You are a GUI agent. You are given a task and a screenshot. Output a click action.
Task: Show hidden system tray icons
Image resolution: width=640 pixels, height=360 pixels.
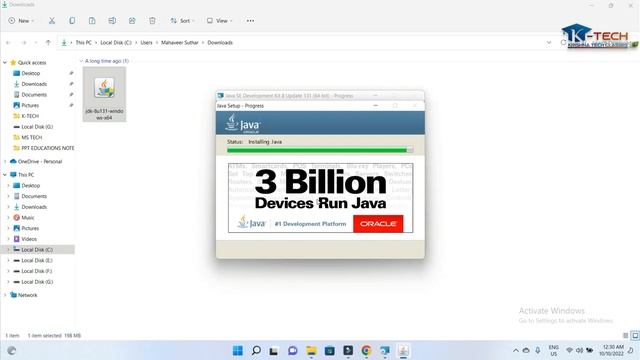[516, 351]
